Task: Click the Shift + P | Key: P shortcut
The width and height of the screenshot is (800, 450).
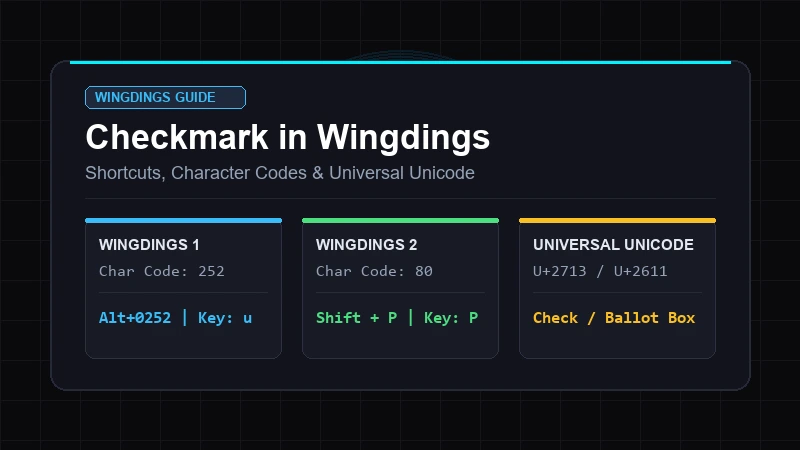Action: click(x=397, y=318)
